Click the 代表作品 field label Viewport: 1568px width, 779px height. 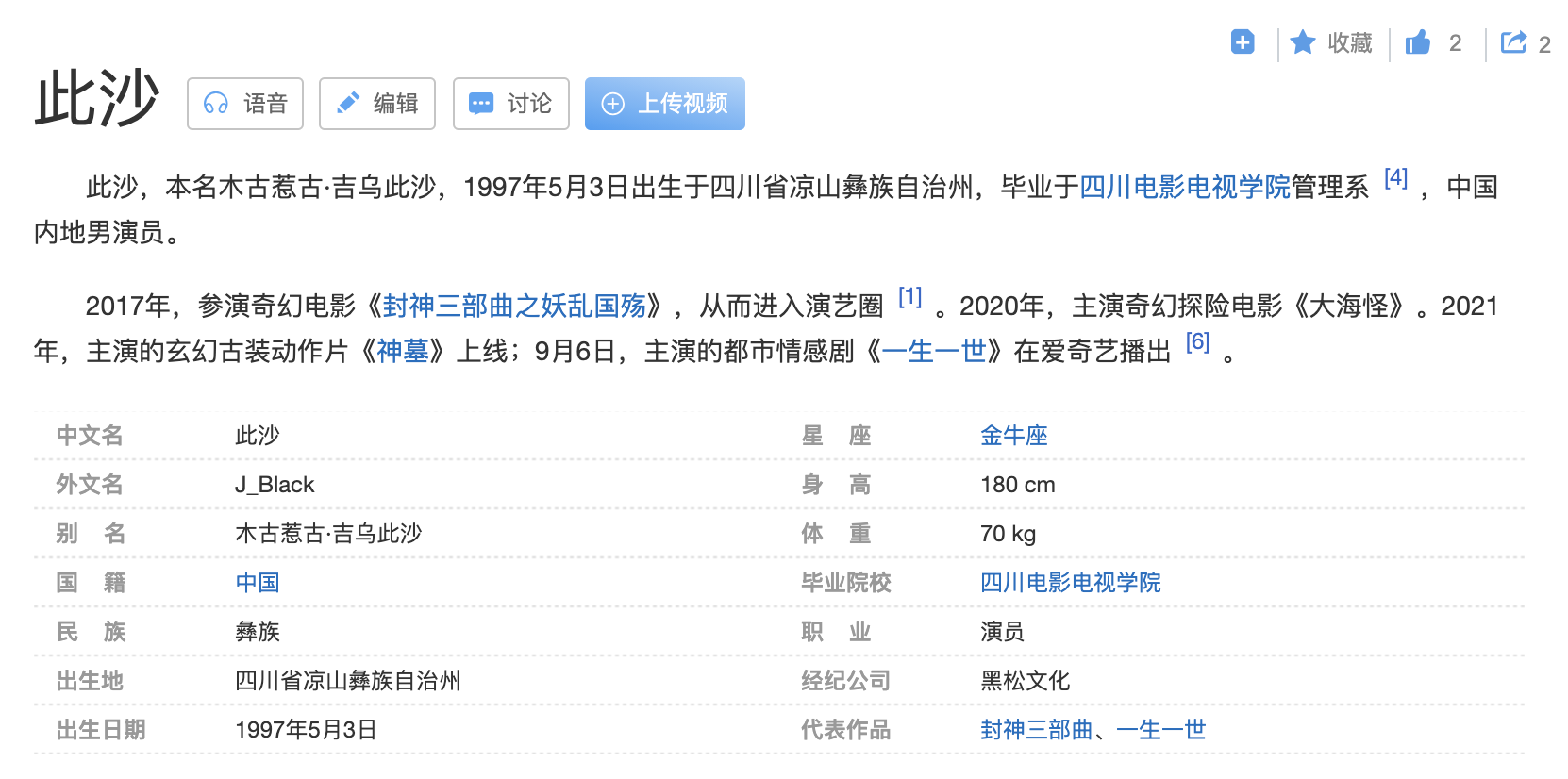846,730
